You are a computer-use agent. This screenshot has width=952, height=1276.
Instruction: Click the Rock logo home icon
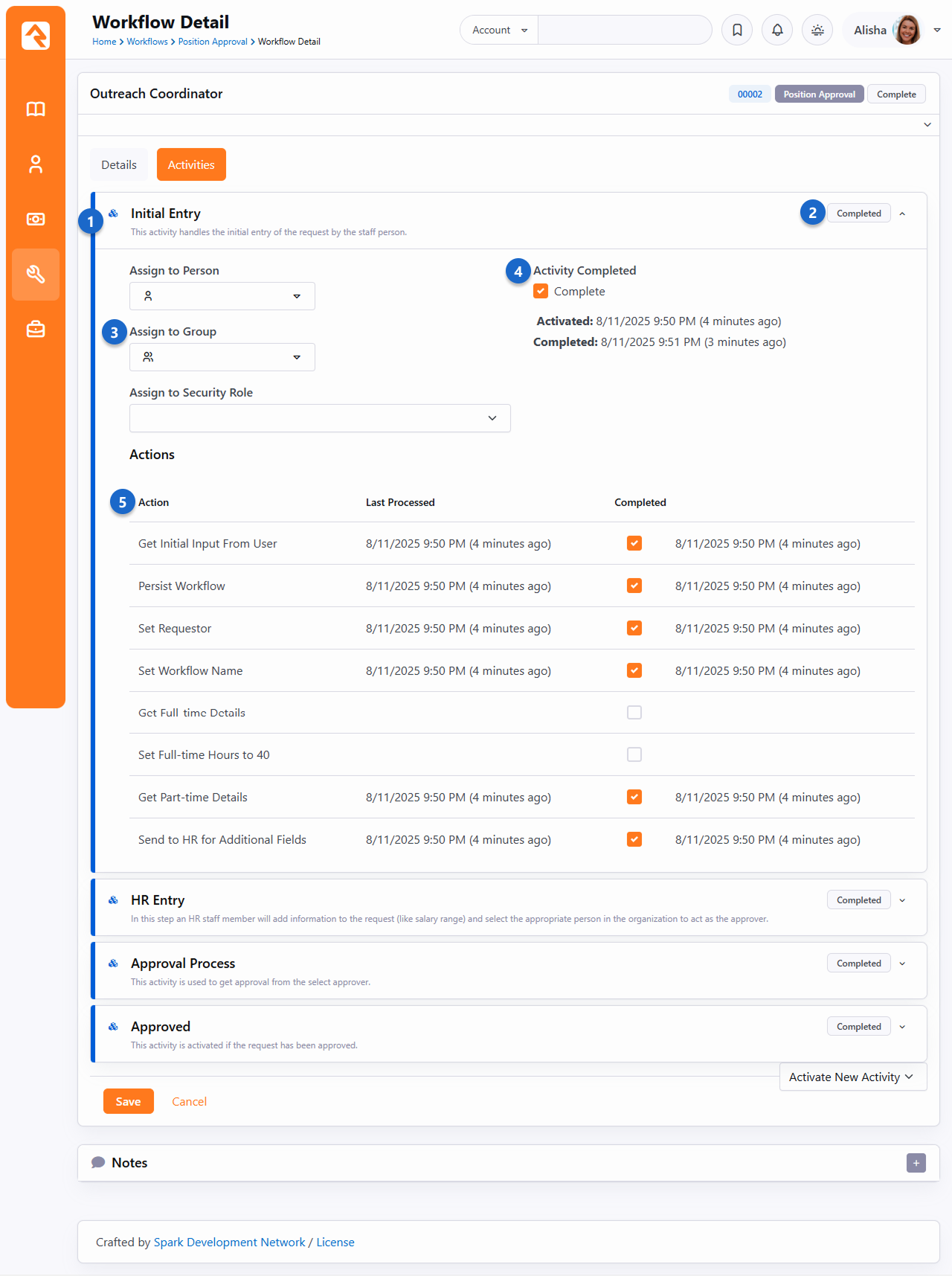[36, 35]
